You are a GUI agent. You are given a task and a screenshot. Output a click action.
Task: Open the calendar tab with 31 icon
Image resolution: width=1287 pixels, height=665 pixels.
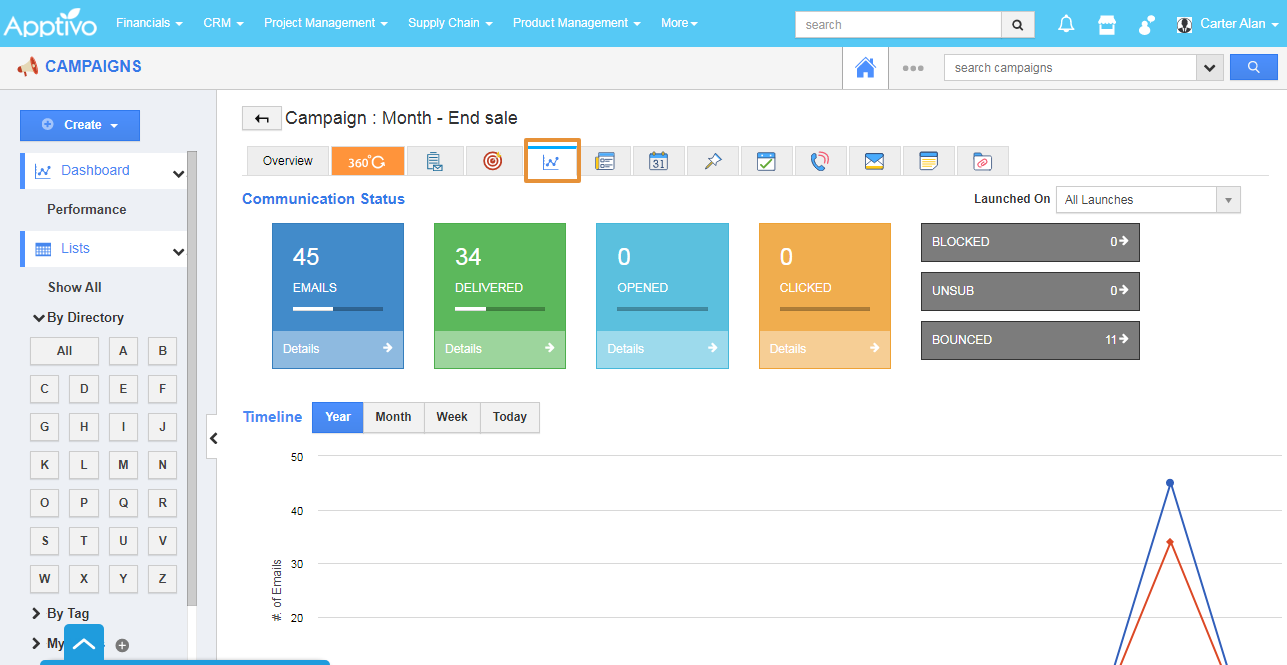[658, 161]
